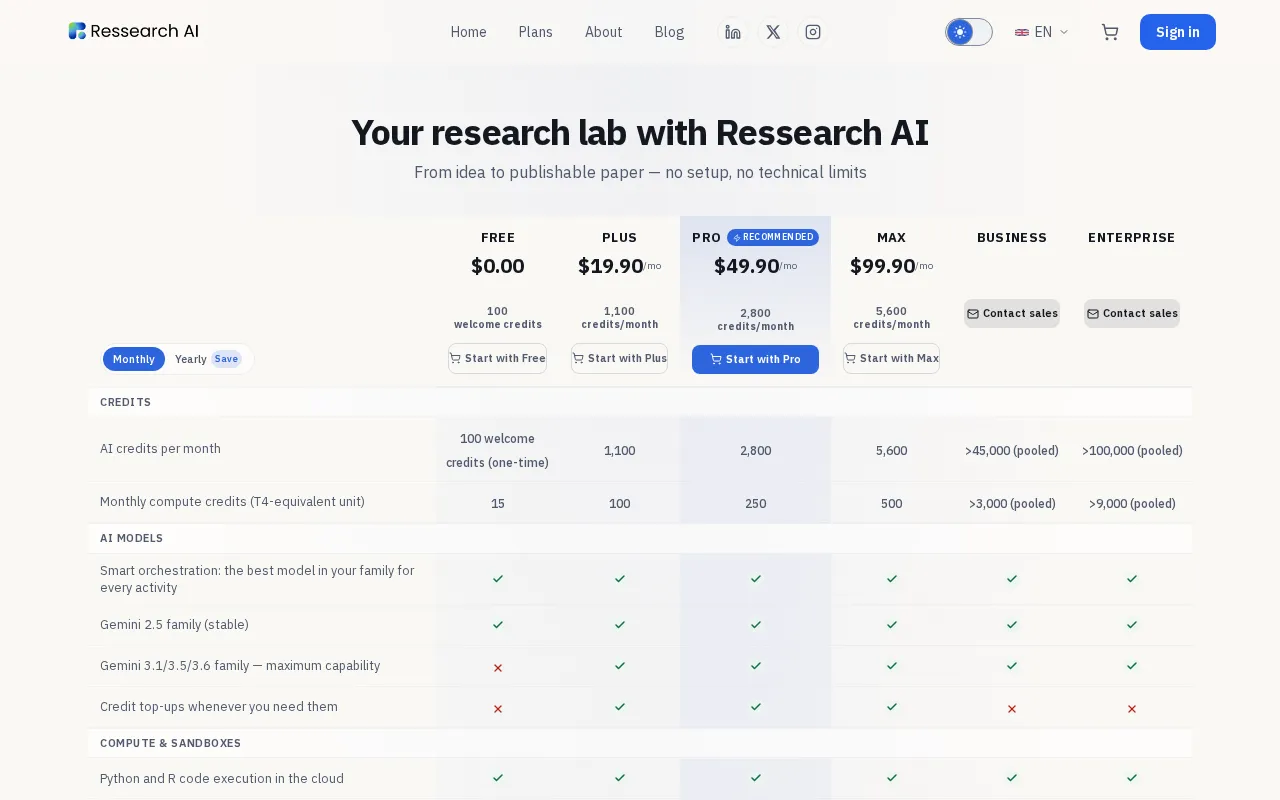Click Gemini 2.5 family checkmark in Free column
This screenshot has width=1280, height=800.
click(498, 625)
